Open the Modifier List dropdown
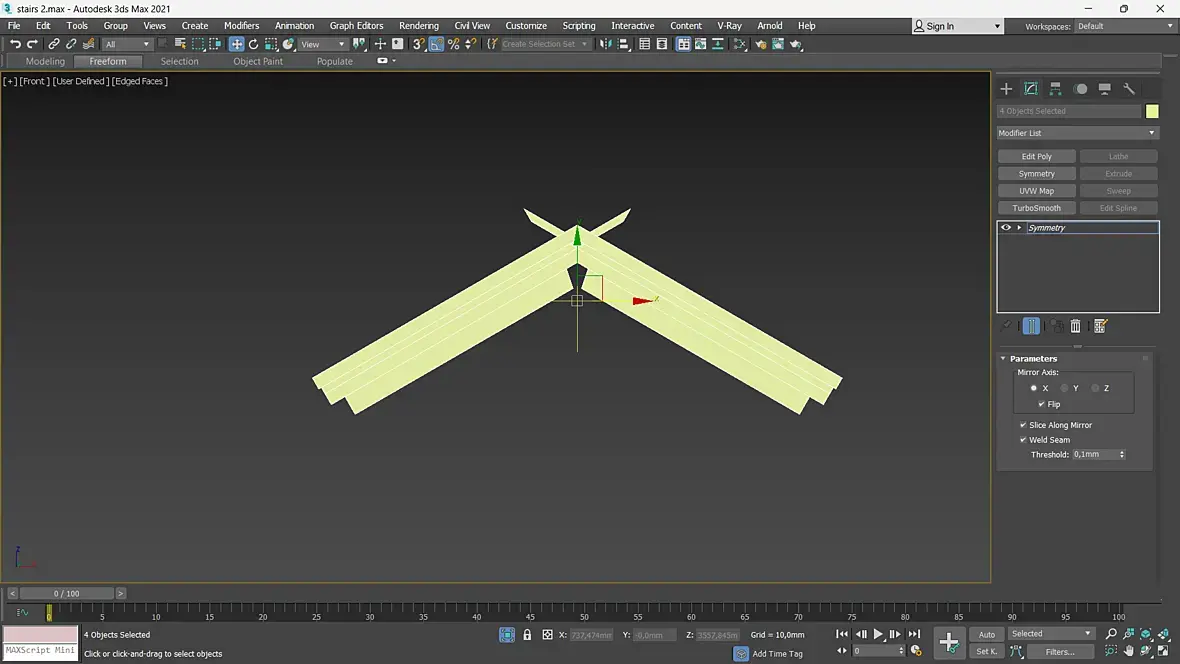This screenshot has height=664, width=1180. coord(1077,133)
